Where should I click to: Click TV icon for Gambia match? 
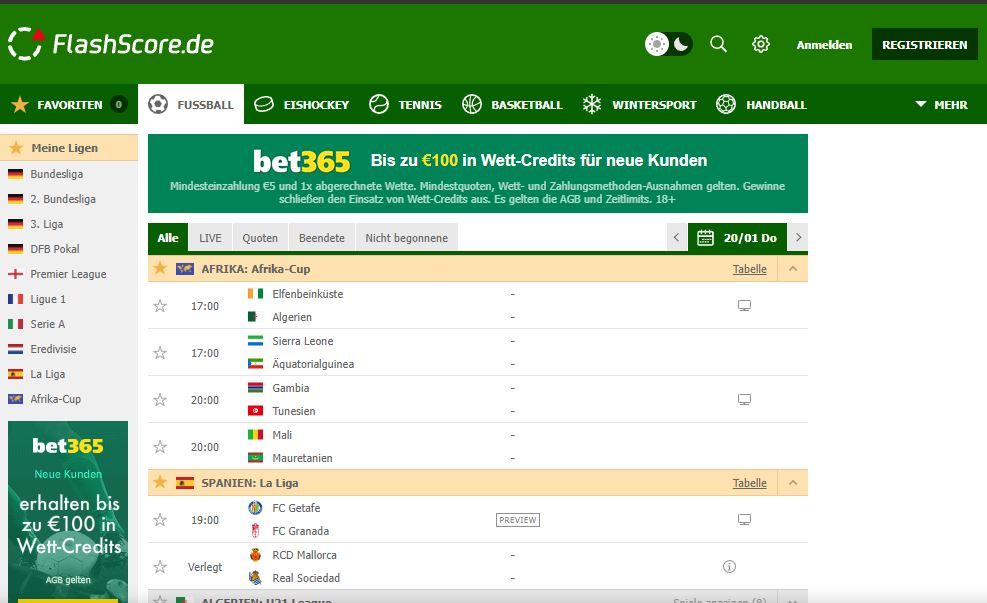click(744, 400)
